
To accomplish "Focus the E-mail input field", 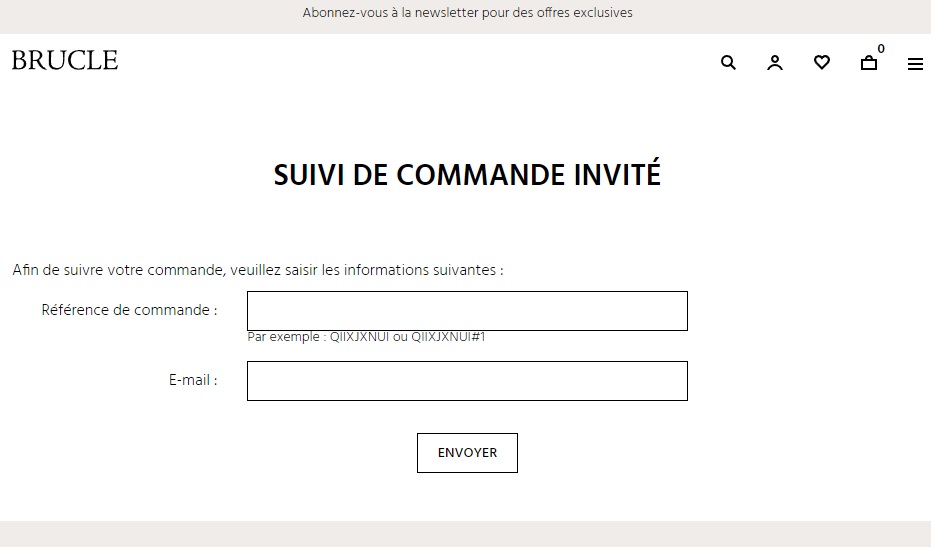I will tap(467, 381).
